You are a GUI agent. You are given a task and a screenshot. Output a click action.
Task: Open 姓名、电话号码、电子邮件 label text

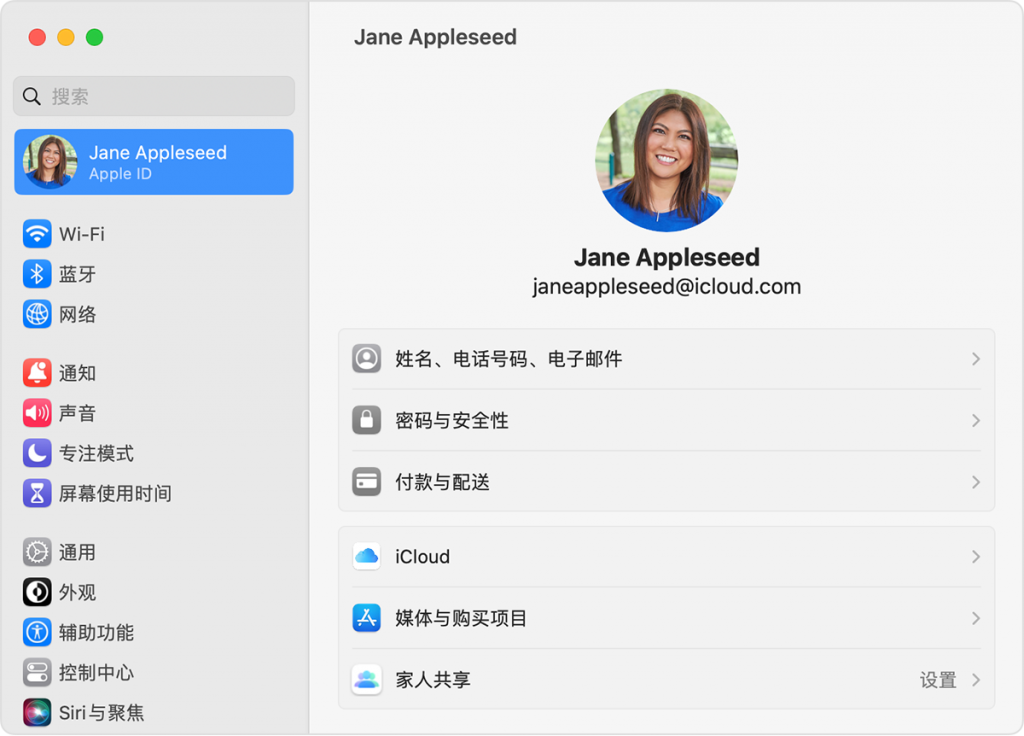point(509,359)
